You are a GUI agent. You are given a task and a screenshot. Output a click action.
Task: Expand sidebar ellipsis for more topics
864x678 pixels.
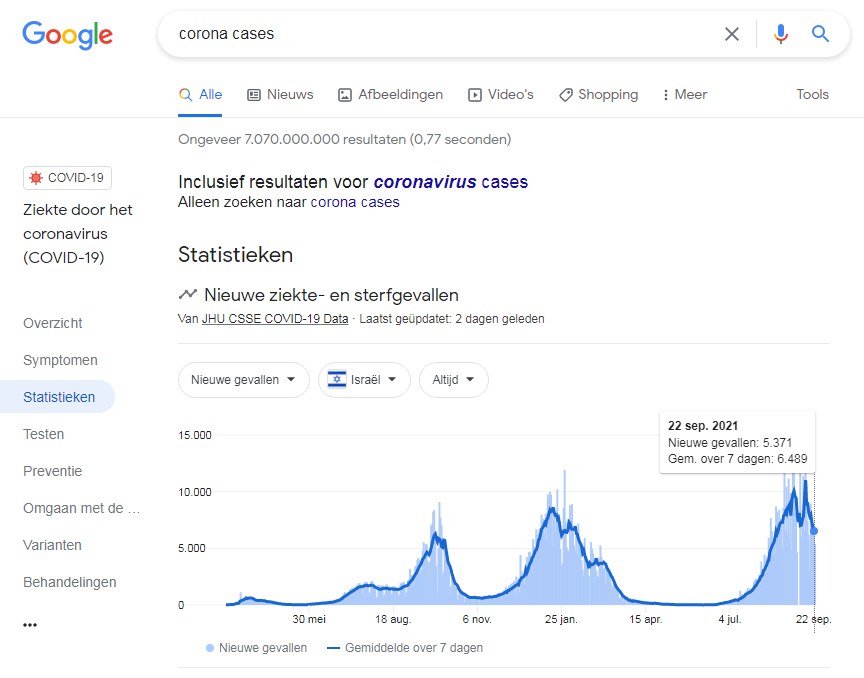tap(30, 625)
